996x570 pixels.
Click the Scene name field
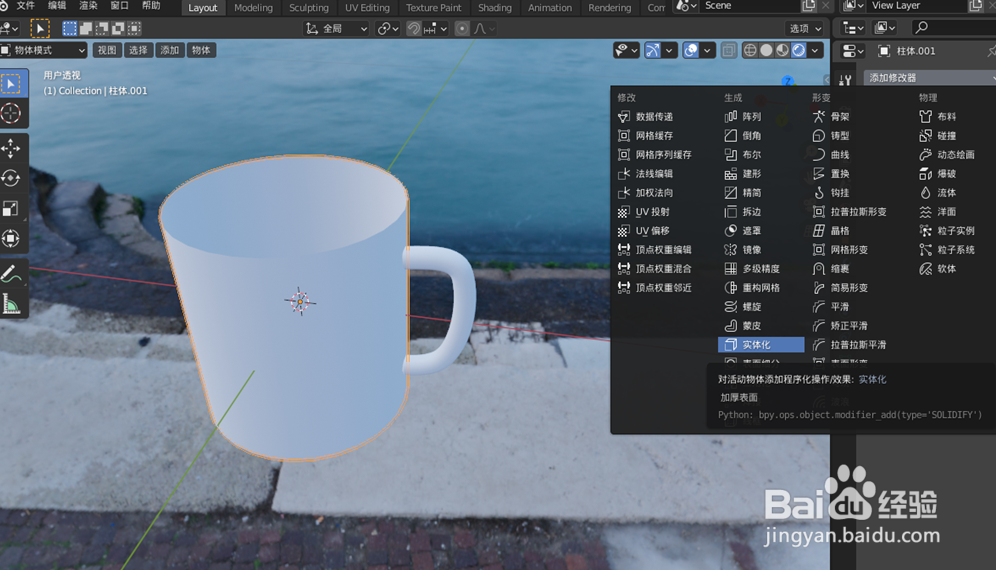click(750, 6)
